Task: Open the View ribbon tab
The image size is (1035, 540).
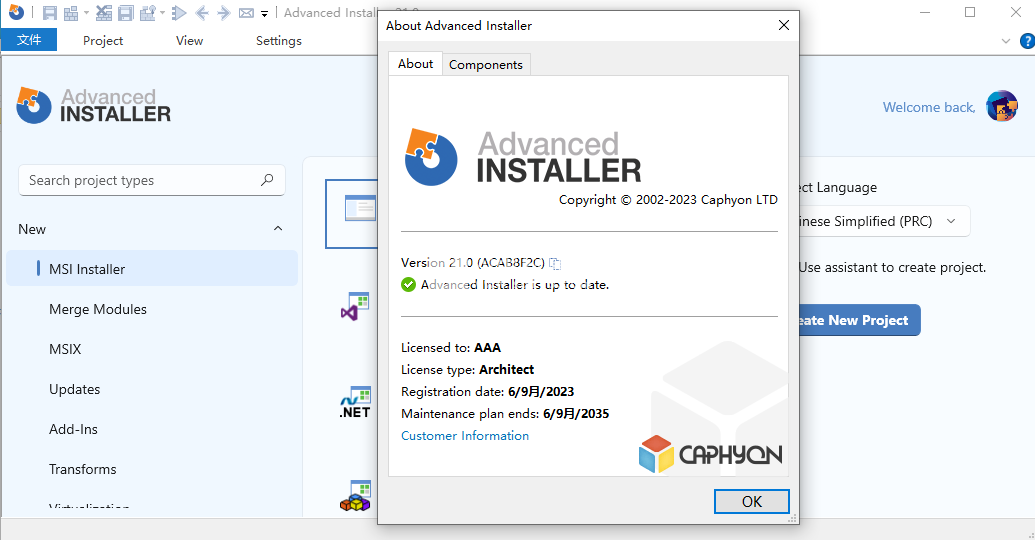Action: tap(189, 40)
